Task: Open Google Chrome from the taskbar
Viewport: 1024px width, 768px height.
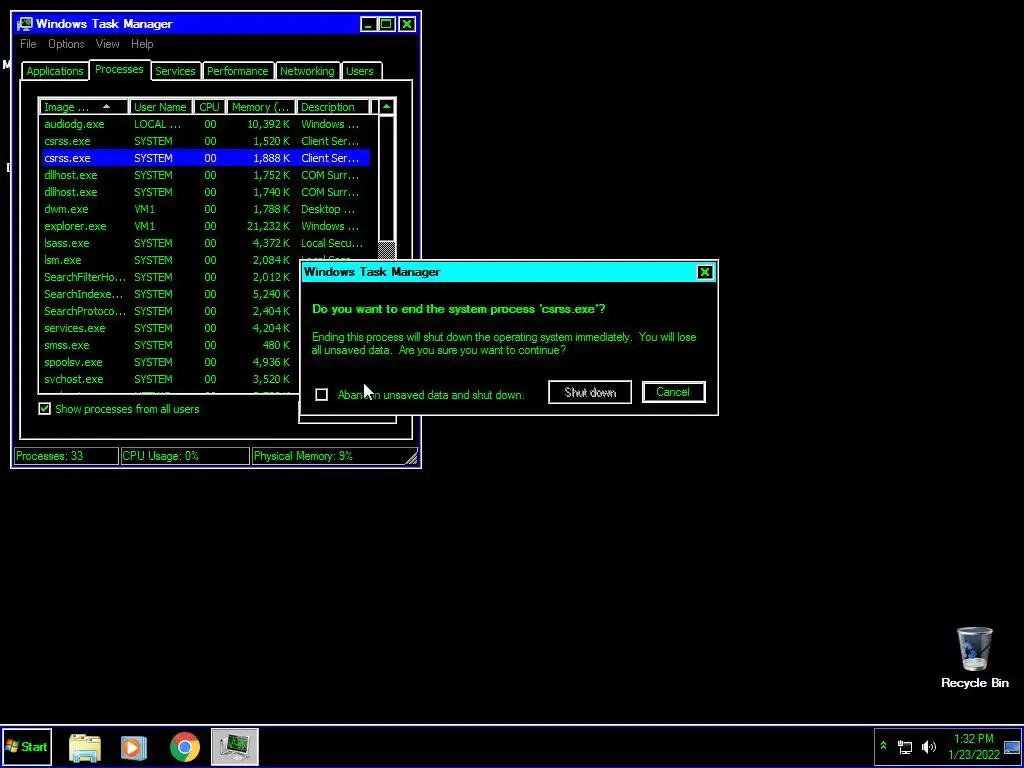Action: tap(185, 747)
